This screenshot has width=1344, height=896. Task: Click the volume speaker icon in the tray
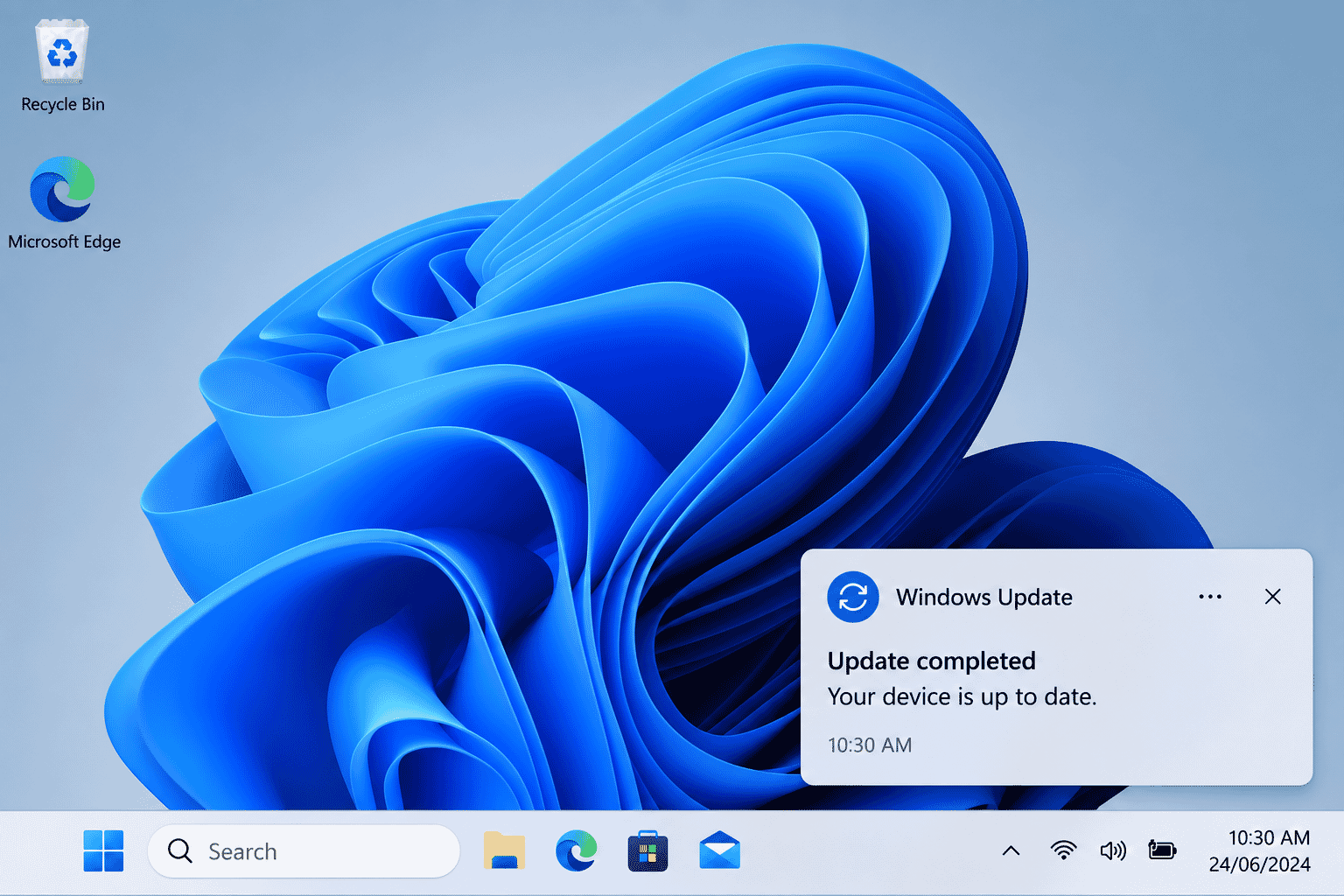[1112, 850]
